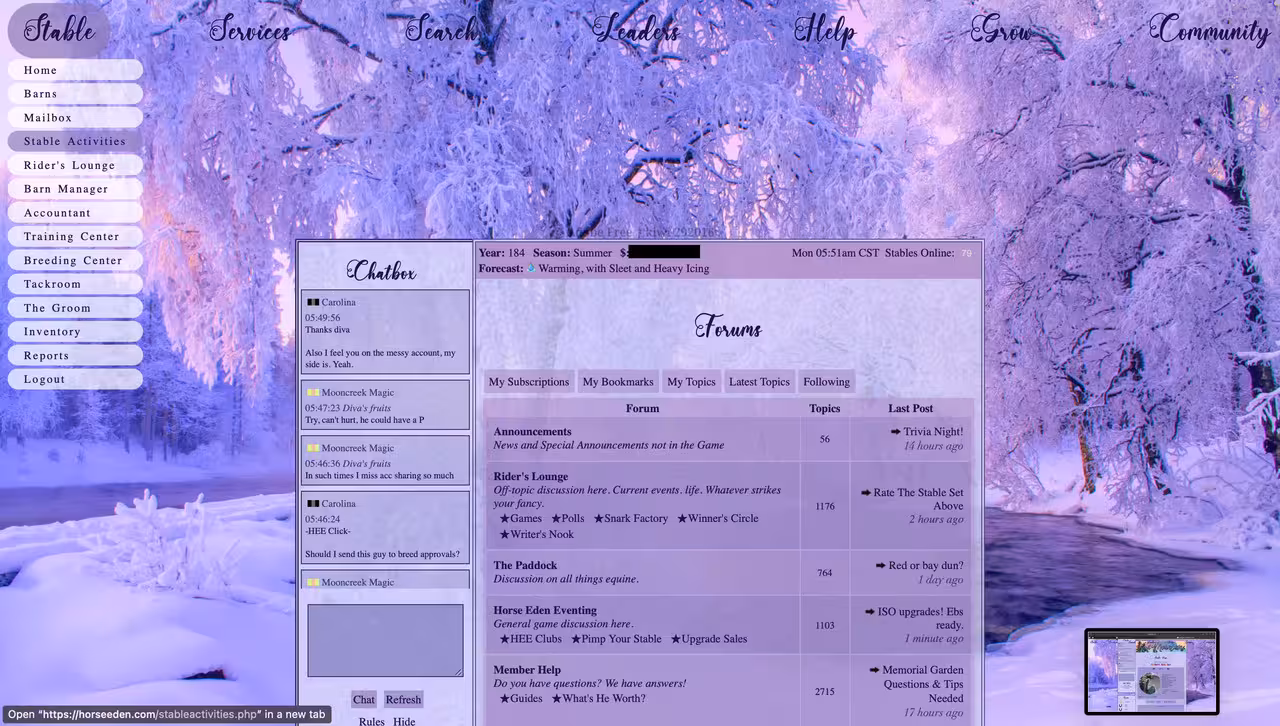Open last post Red or bay dun?

[926, 566]
